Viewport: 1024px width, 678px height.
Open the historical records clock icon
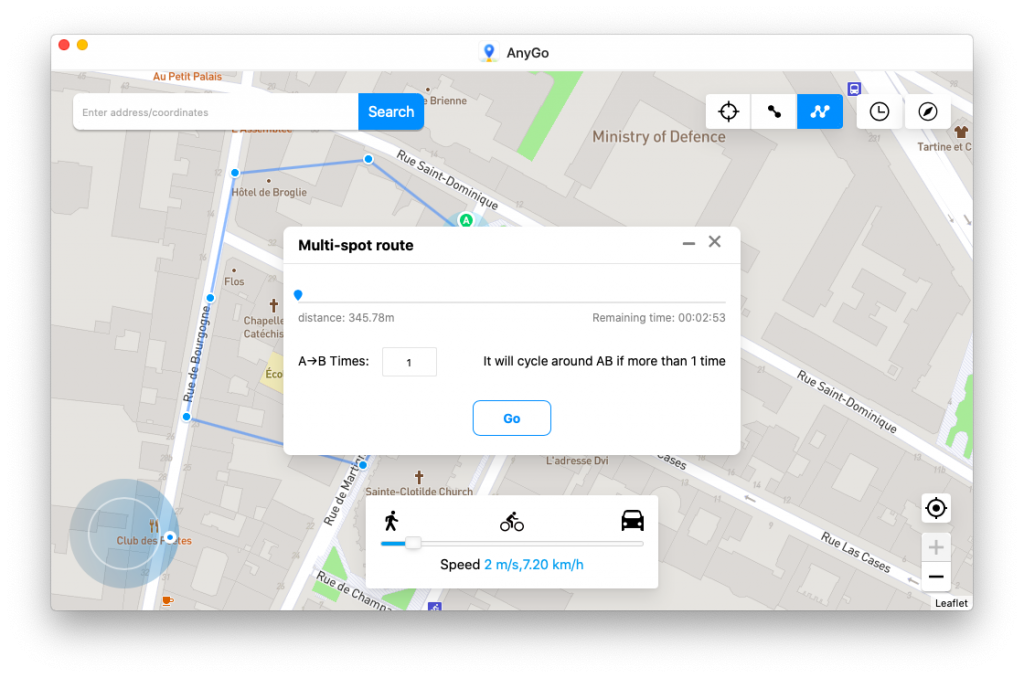click(879, 111)
